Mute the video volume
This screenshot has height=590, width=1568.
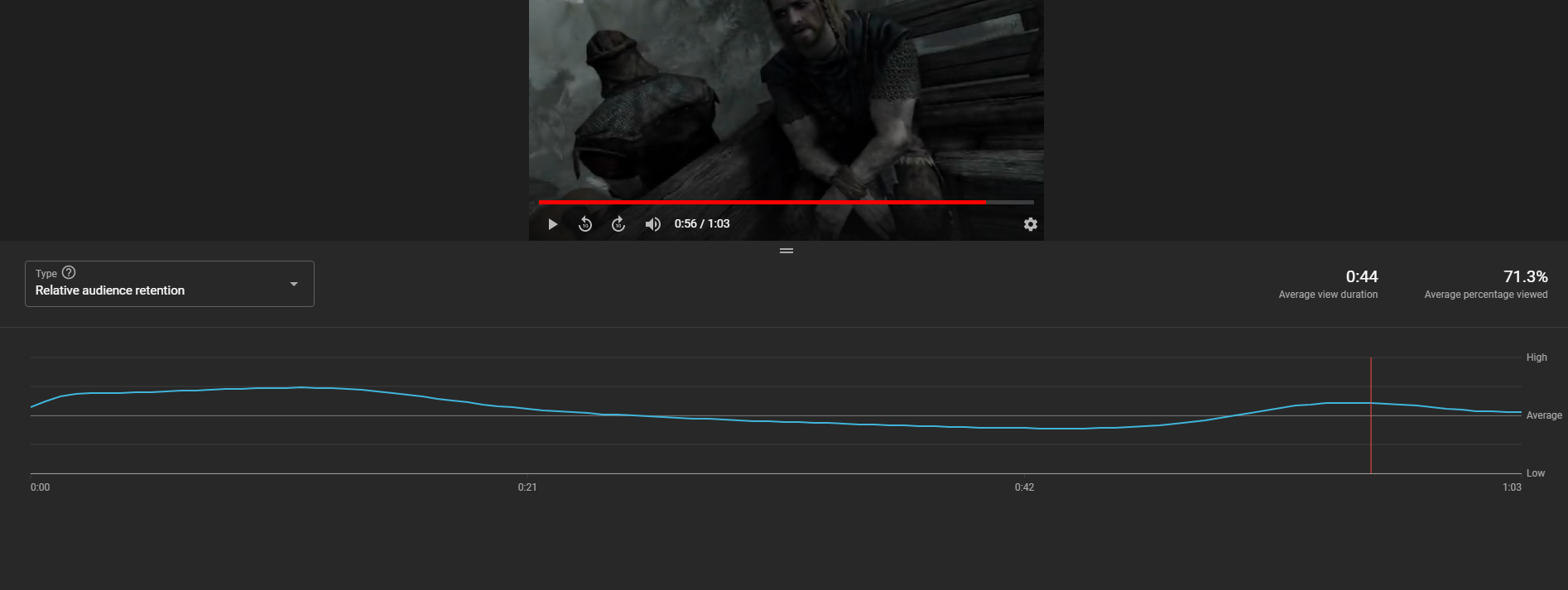click(652, 224)
